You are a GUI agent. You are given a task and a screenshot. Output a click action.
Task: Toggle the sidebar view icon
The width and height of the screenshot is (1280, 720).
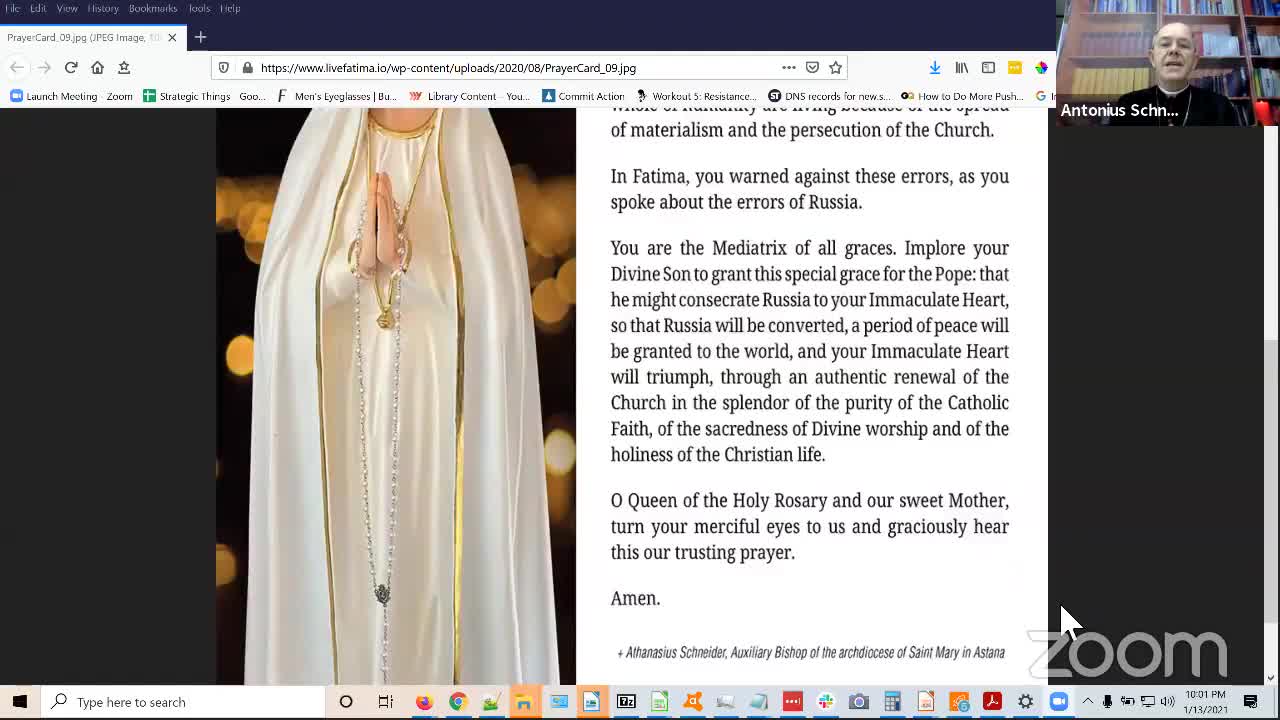(x=988, y=67)
